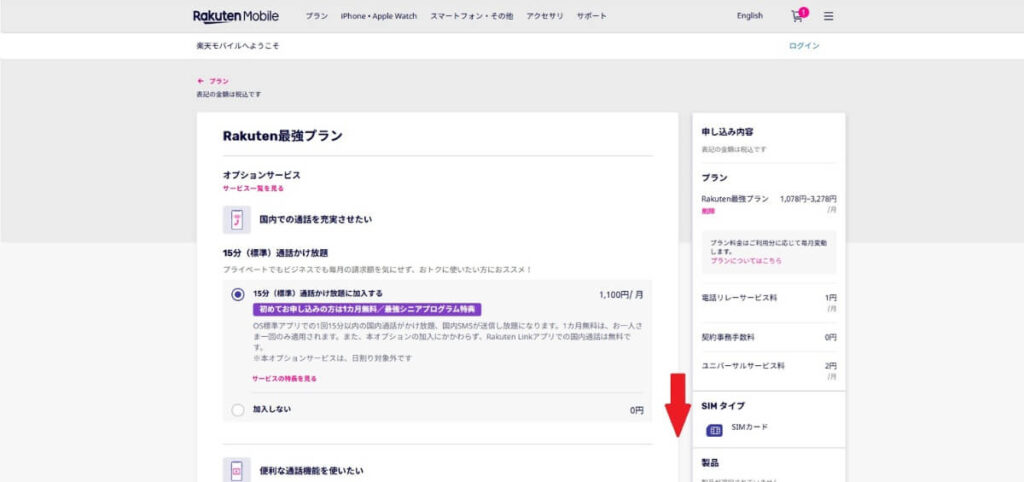Click the icon beside 便利な通話機能を使いたい

[236, 470]
